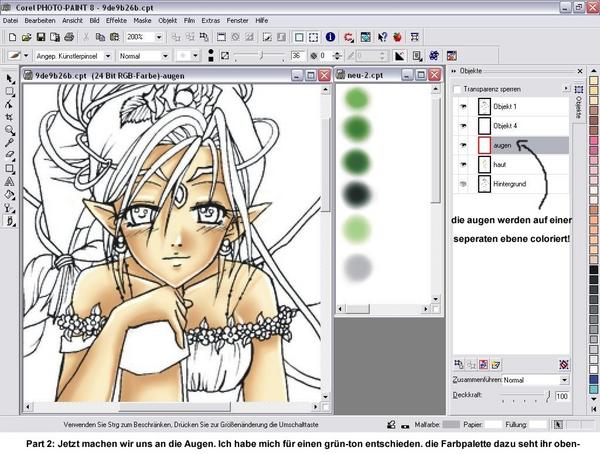Select the Zoom magnifier tool

click(x=10, y=130)
